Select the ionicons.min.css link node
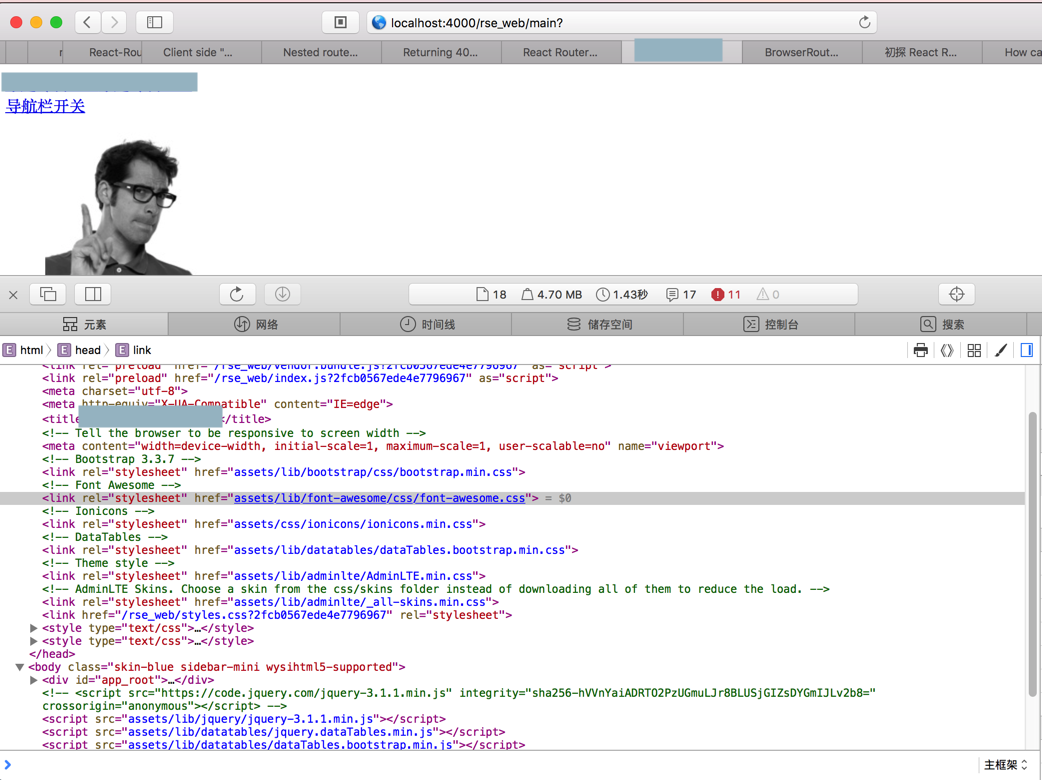The height and width of the screenshot is (780, 1042). pos(264,524)
